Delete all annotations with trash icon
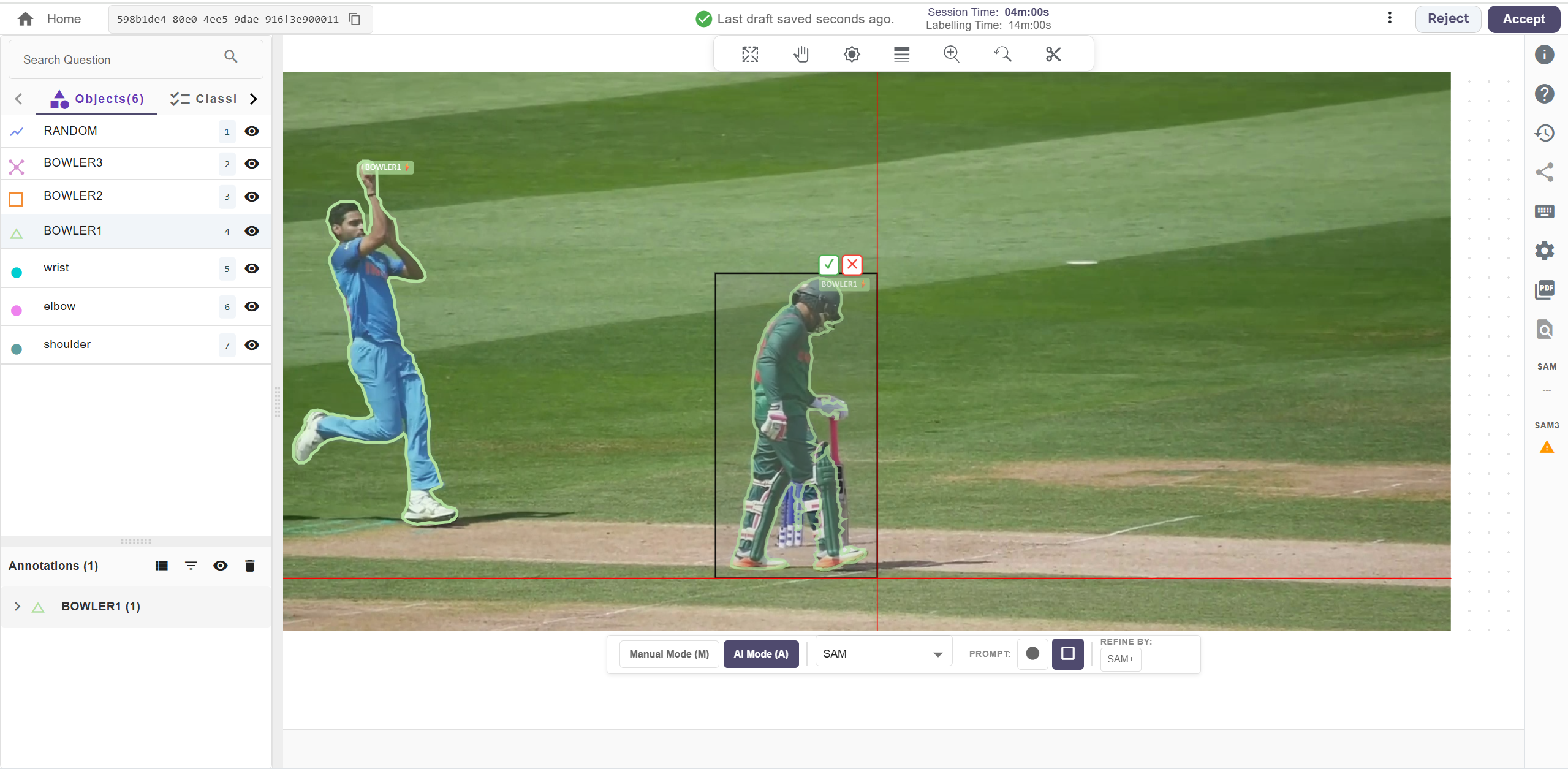Image resolution: width=1568 pixels, height=774 pixels. [x=249, y=566]
